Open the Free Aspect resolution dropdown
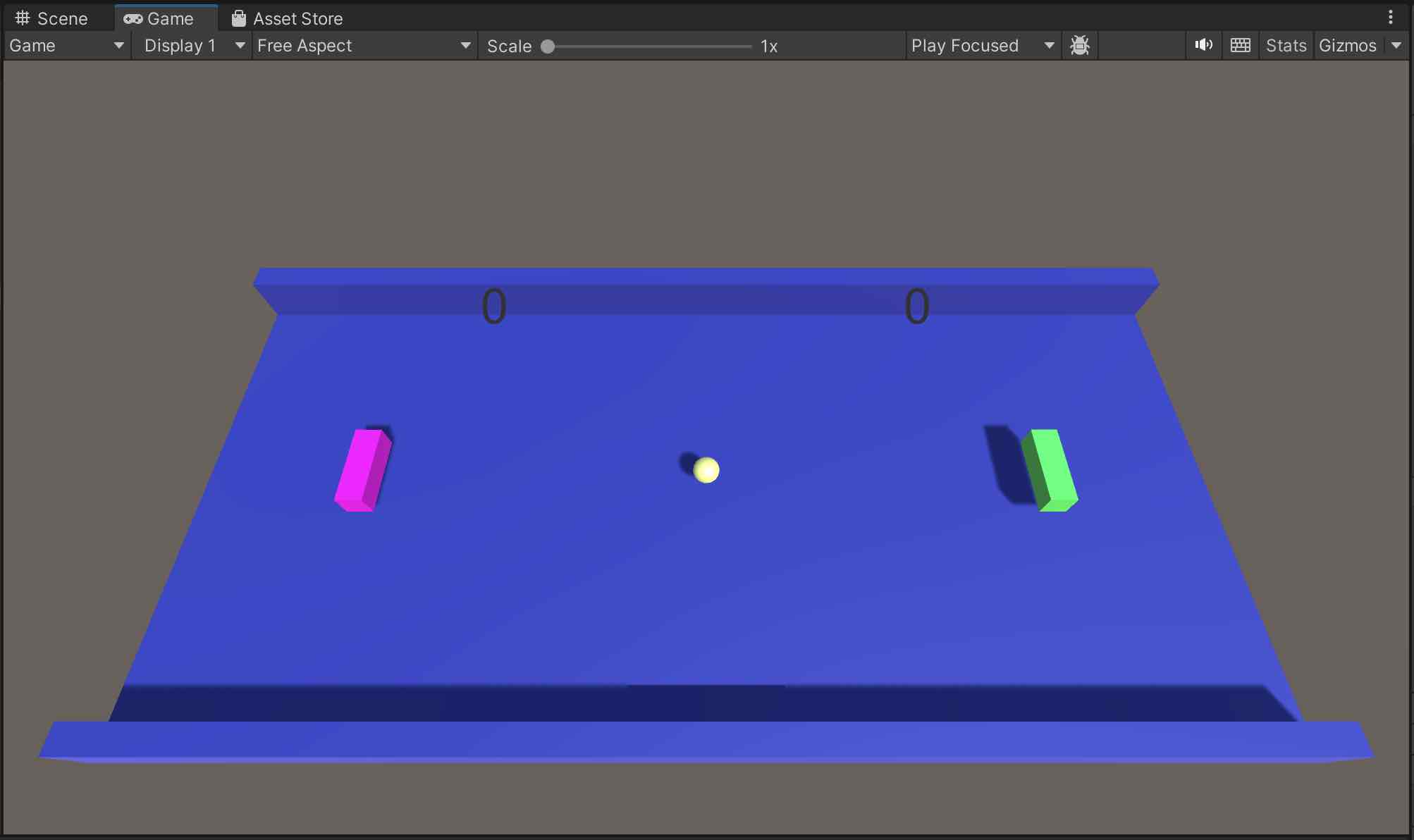The height and width of the screenshot is (840, 1414). click(x=364, y=46)
